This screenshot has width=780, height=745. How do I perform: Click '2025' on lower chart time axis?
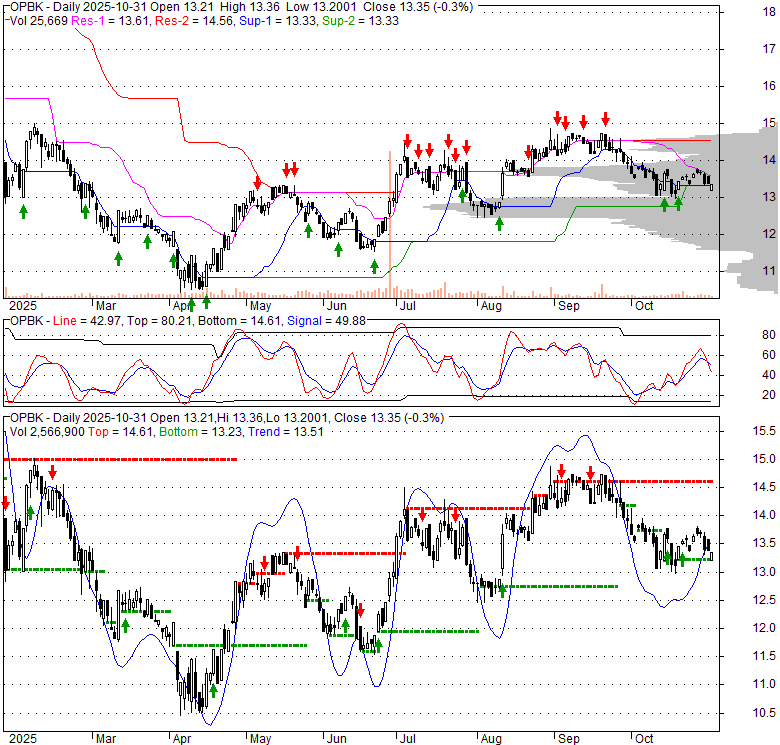click(23, 739)
